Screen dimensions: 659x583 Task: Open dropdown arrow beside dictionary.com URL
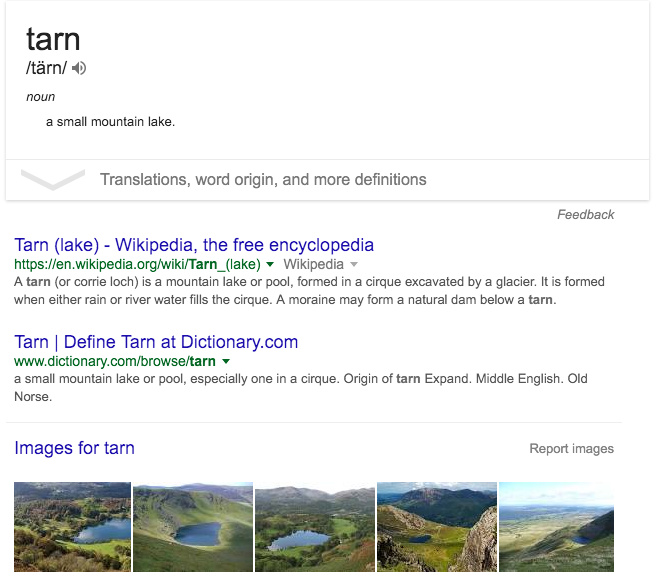pyautogui.click(x=226, y=362)
